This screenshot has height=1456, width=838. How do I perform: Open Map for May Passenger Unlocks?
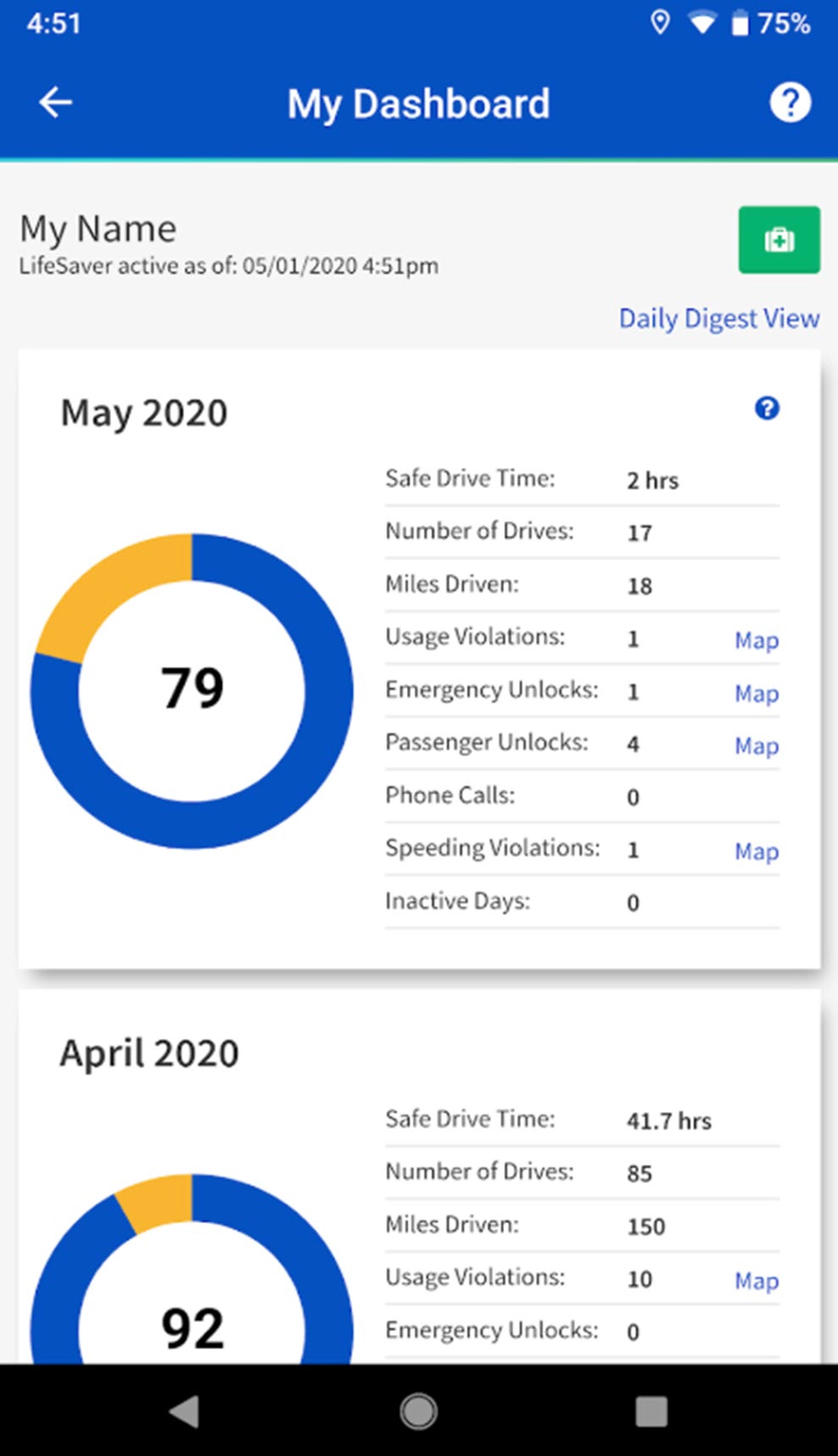coord(756,746)
